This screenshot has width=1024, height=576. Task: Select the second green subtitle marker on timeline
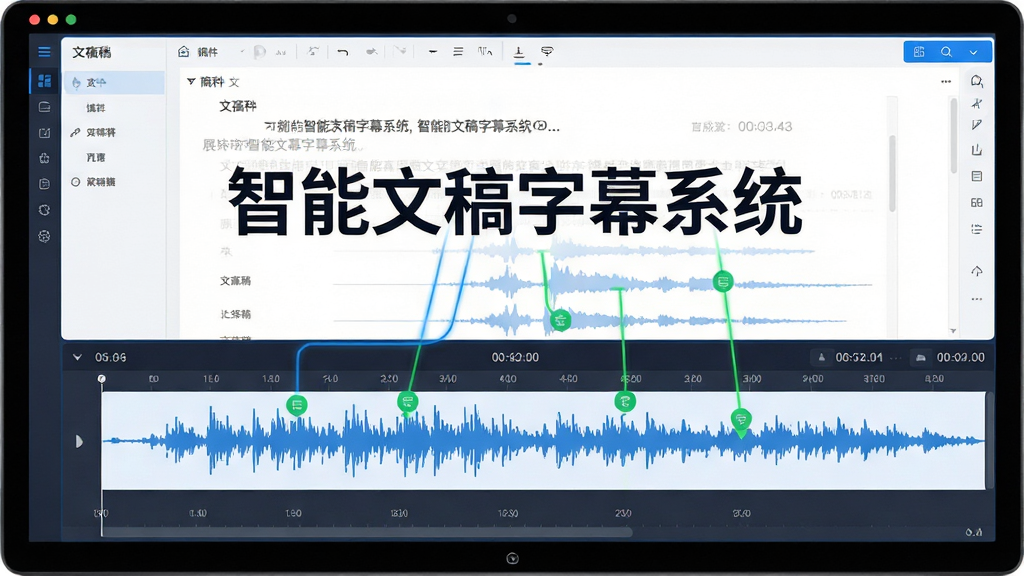[408, 402]
